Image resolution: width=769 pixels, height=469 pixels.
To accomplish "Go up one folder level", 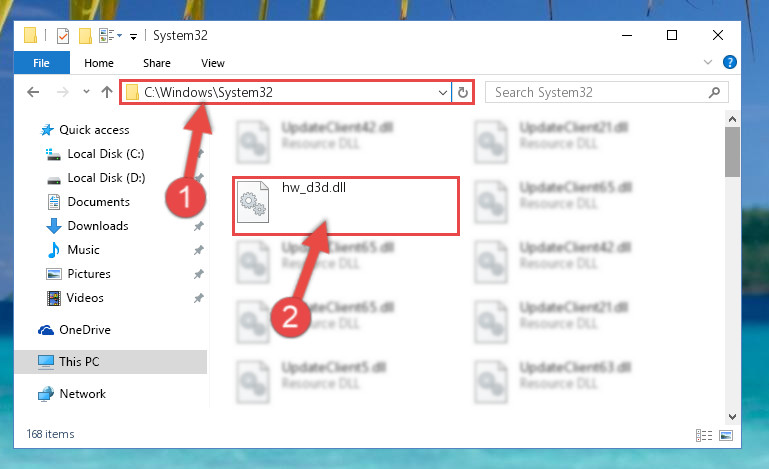I will coord(107,92).
